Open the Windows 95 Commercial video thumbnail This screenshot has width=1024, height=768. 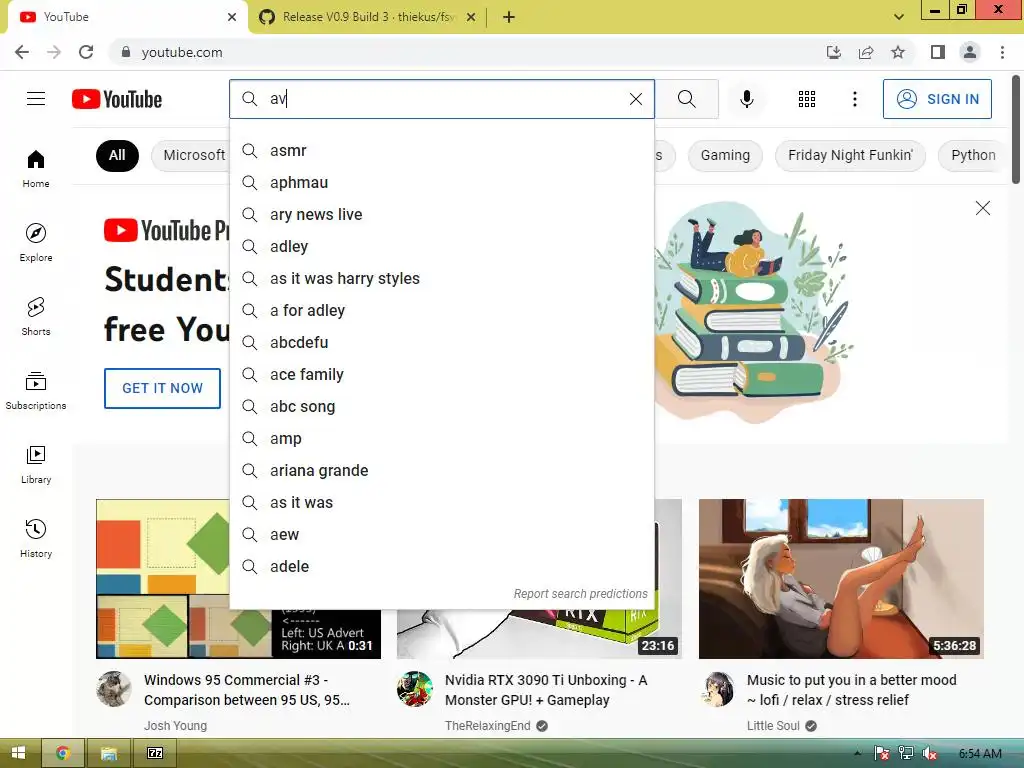pos(238,579)
